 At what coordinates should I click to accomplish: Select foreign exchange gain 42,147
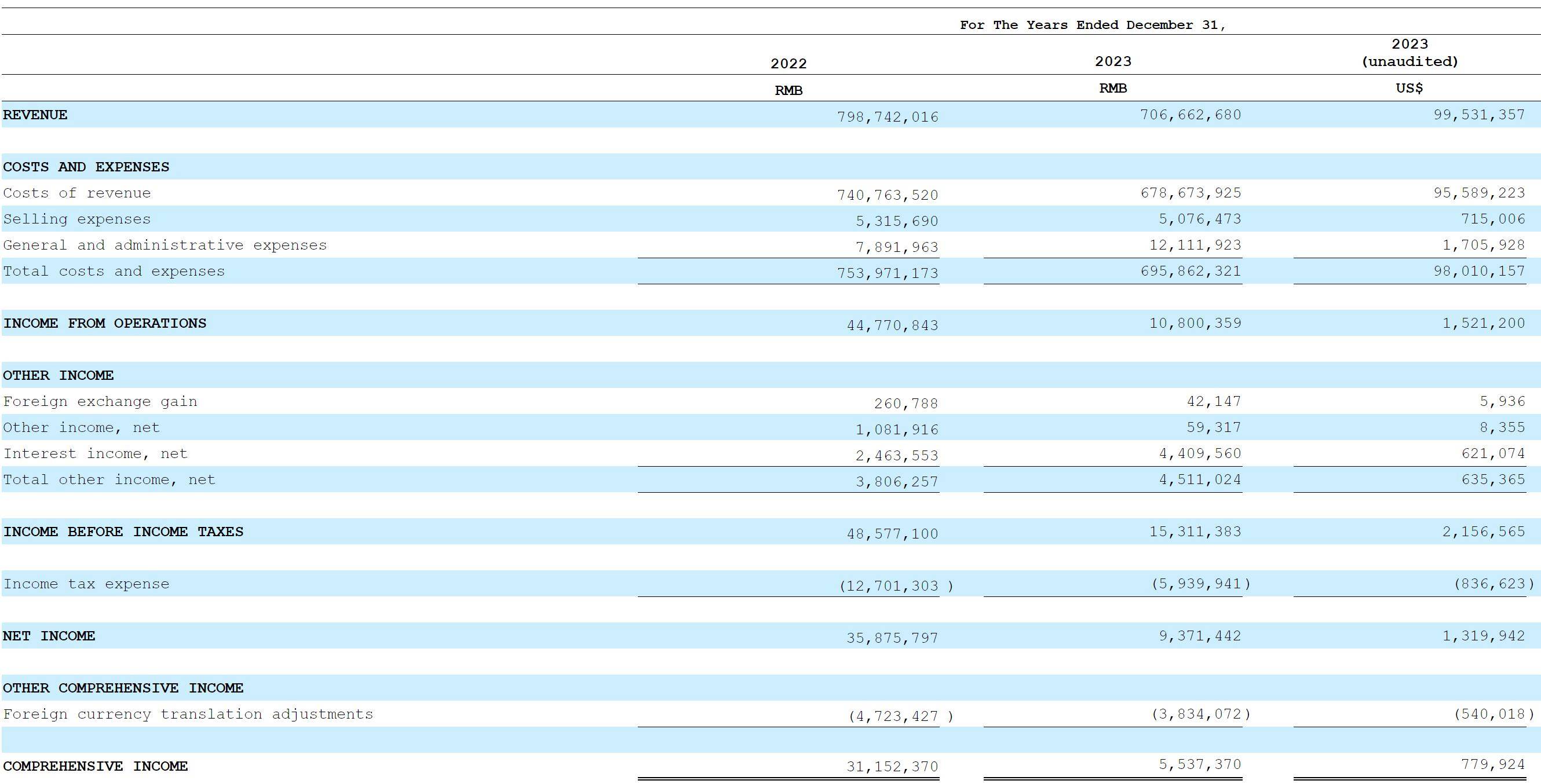pos(1214,402)
